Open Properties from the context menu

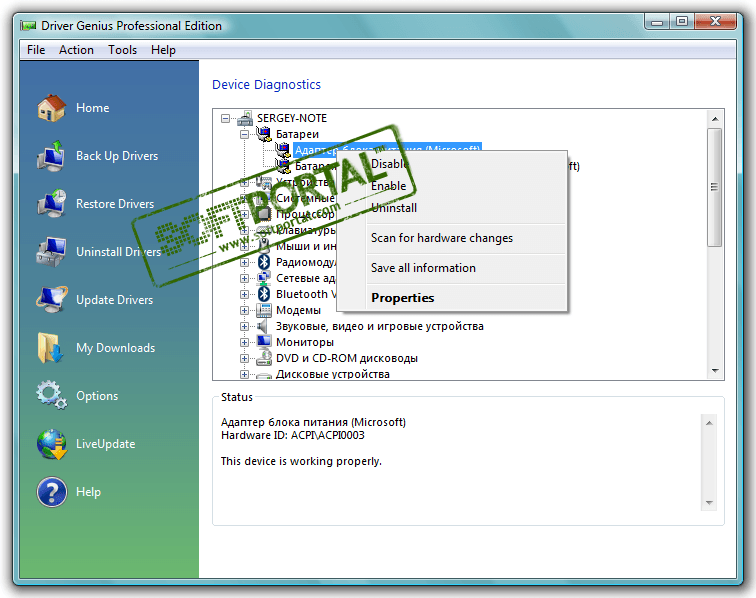coord(451,298)
